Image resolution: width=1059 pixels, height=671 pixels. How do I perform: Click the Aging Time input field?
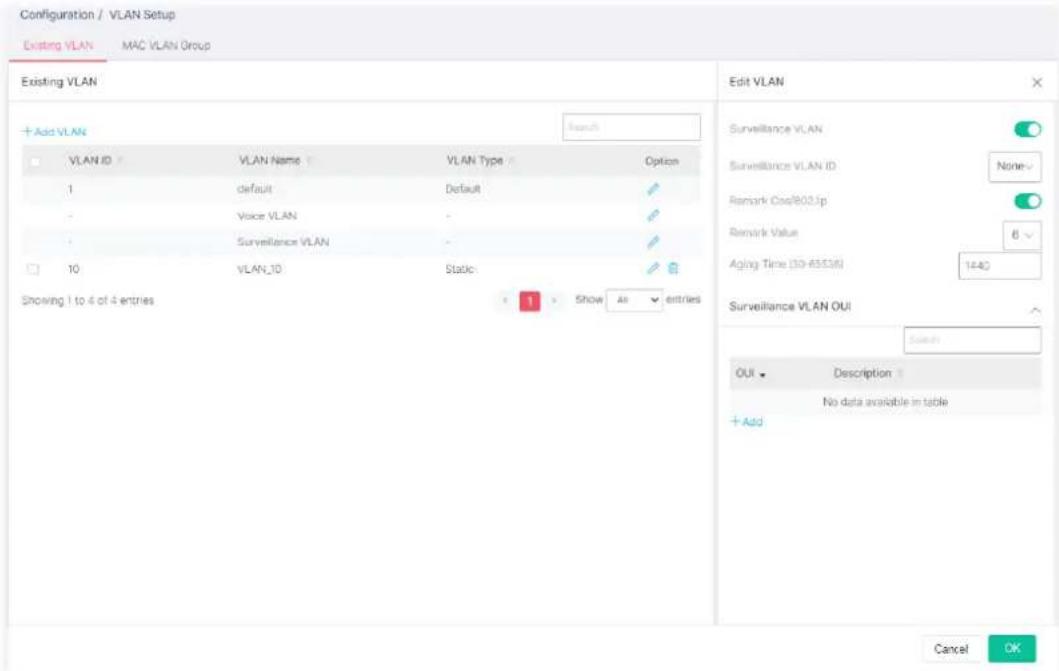coord(1000,265)
